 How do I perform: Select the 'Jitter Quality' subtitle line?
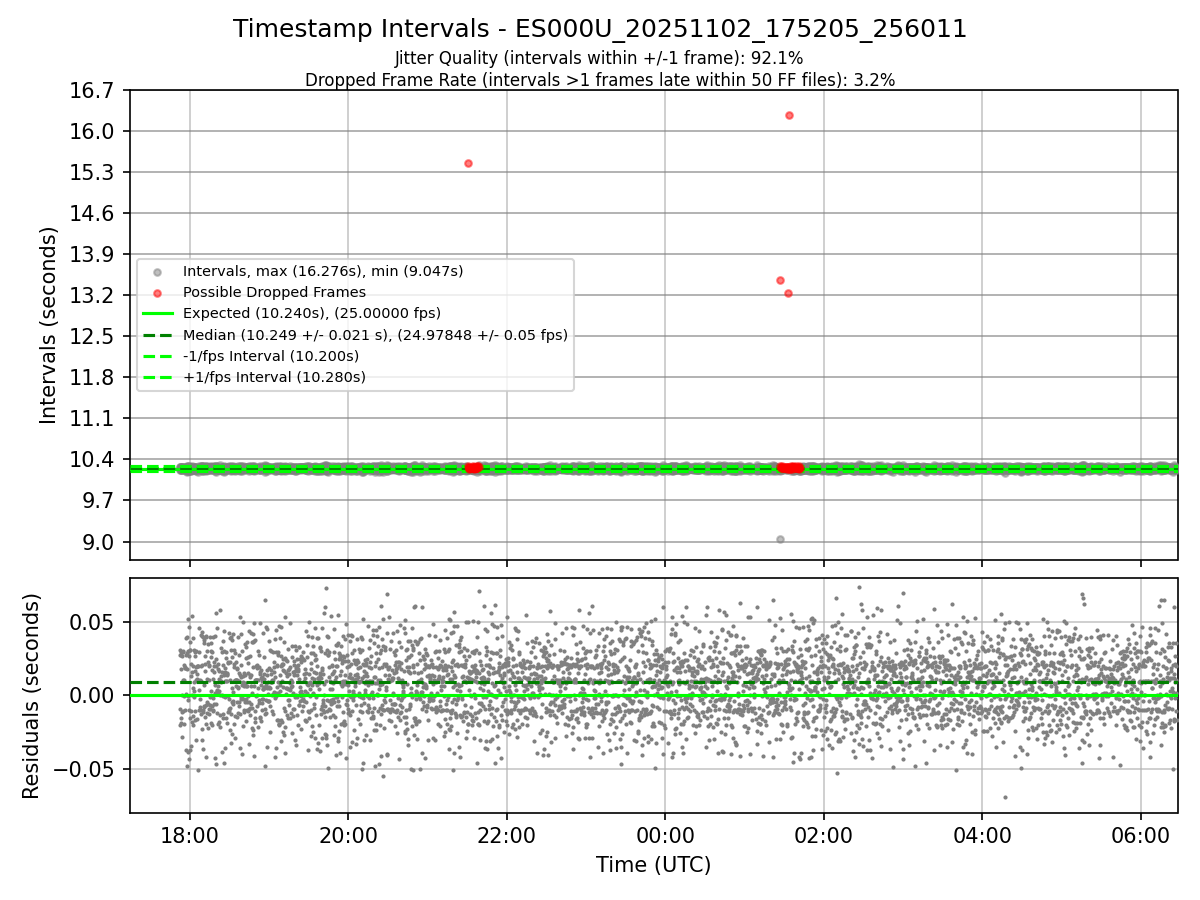tap(599, 58)
